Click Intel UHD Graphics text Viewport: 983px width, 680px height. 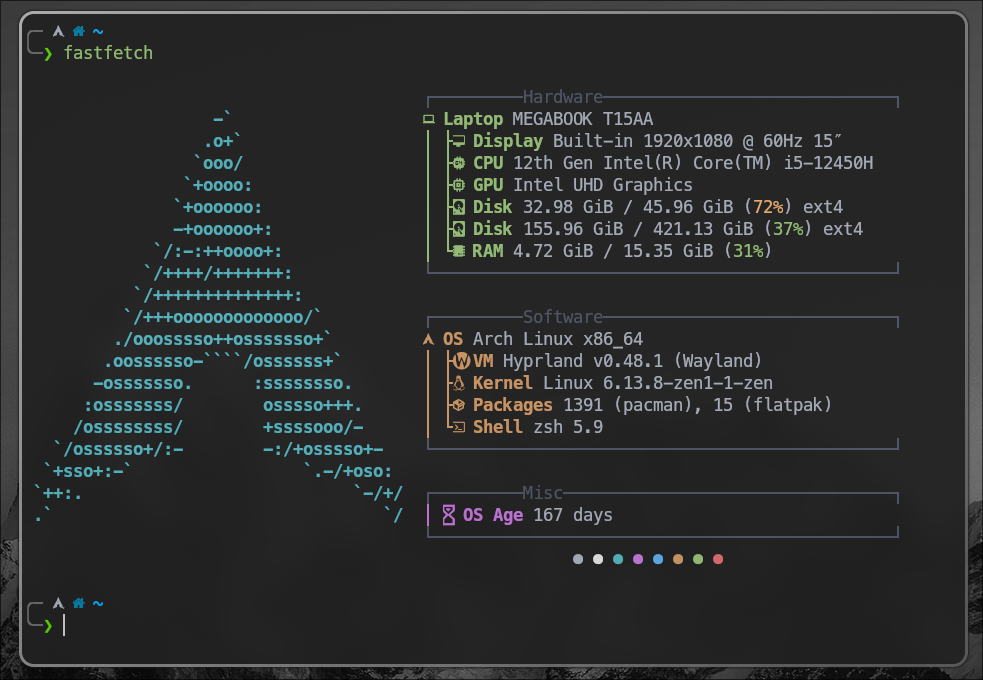click(602, 185)
